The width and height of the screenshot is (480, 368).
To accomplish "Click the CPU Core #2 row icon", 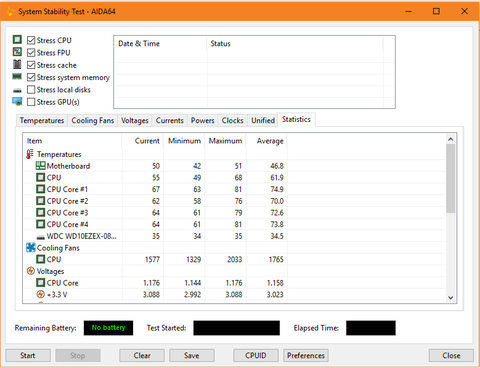I will (x=41, y=201).
